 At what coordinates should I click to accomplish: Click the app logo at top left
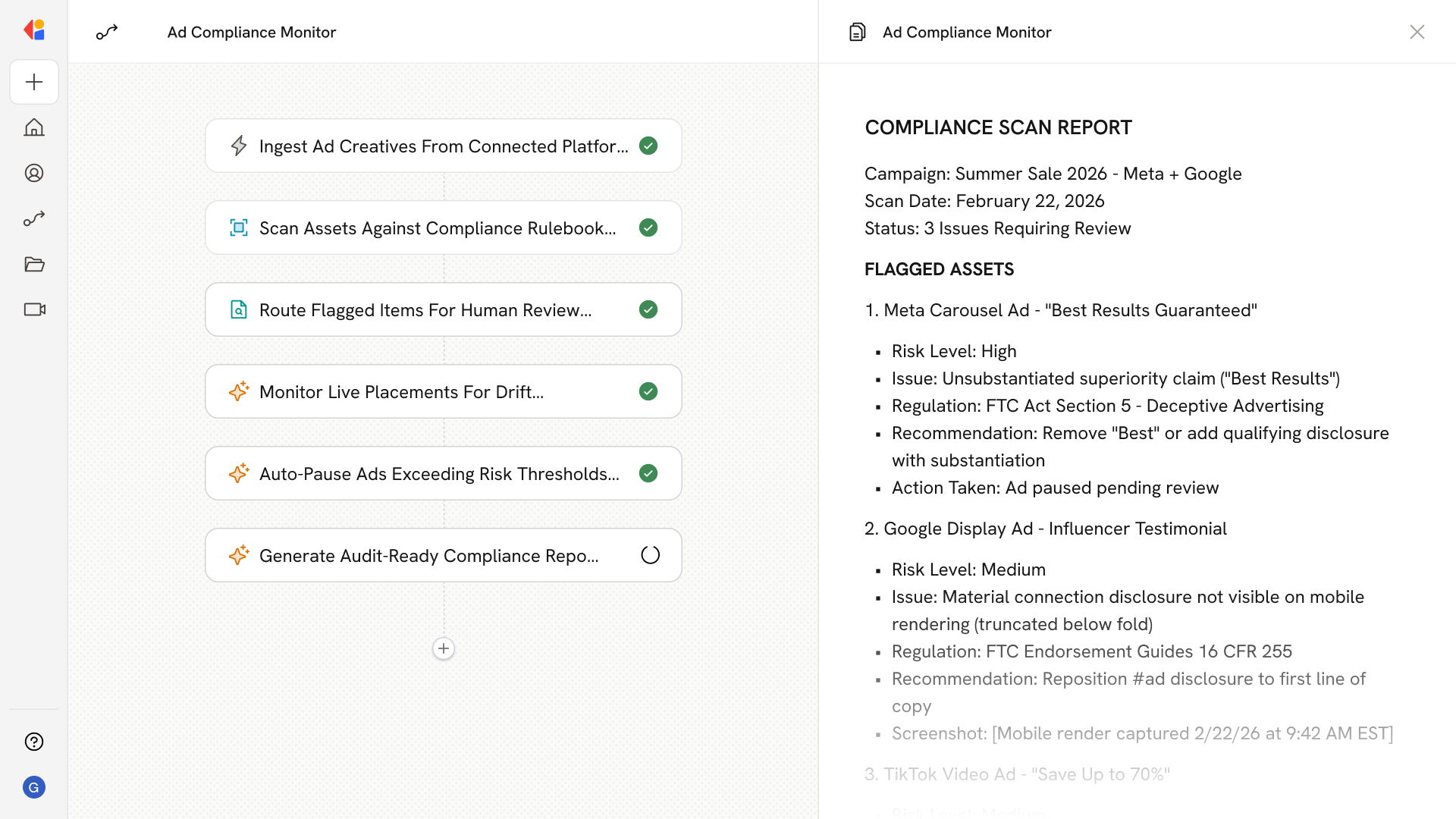coord(34,30)
